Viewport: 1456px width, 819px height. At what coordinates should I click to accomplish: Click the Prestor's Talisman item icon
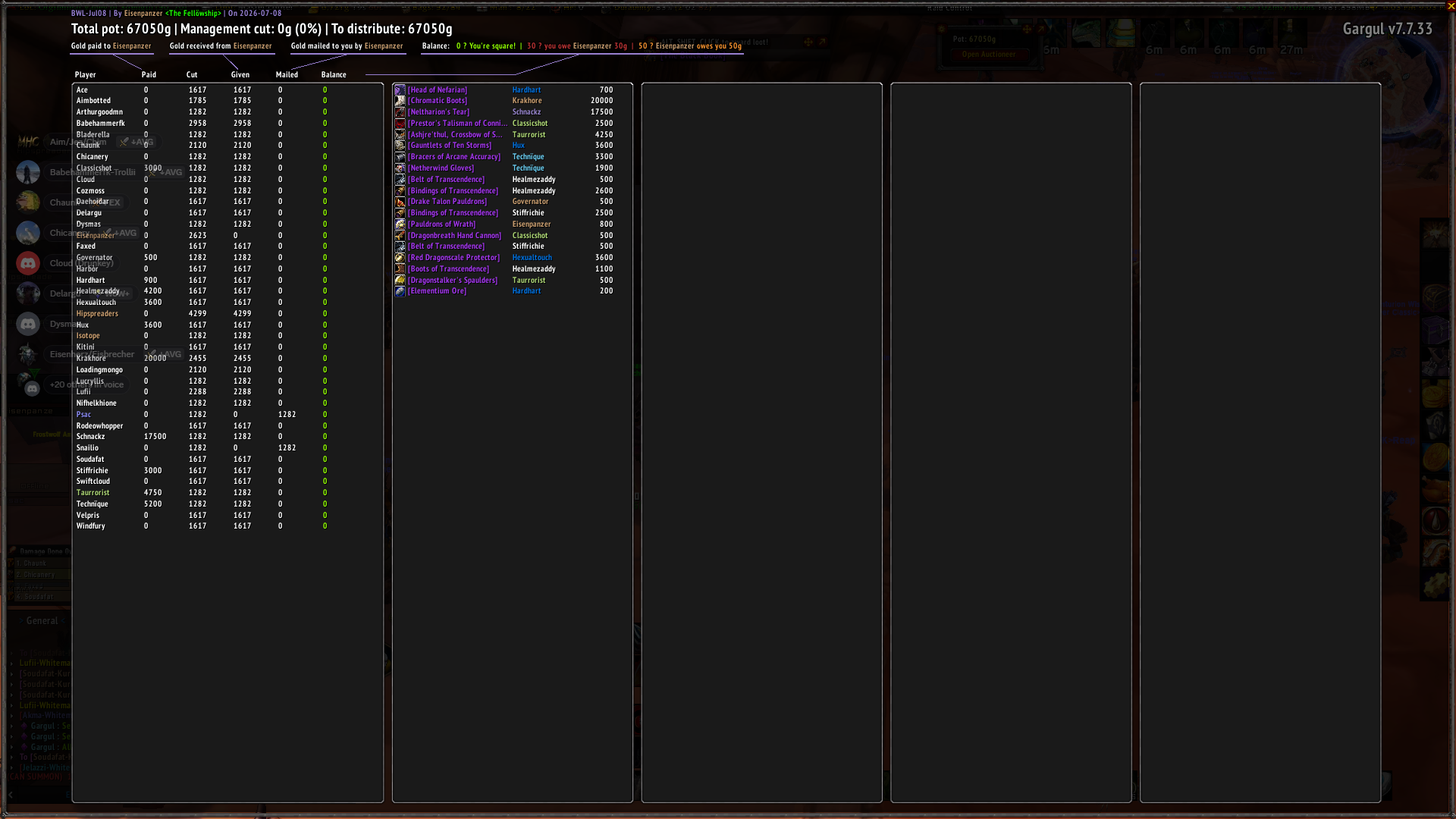point(400,124)
